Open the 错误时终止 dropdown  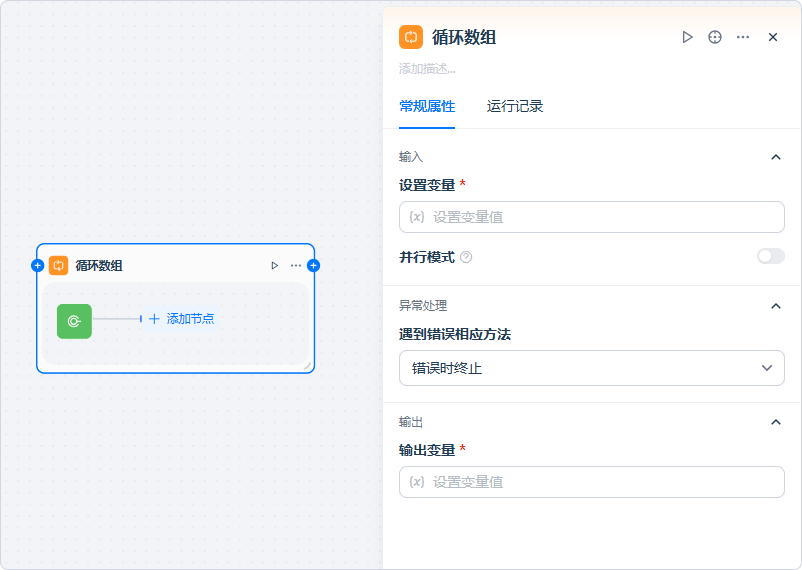[x=591, y=368]
